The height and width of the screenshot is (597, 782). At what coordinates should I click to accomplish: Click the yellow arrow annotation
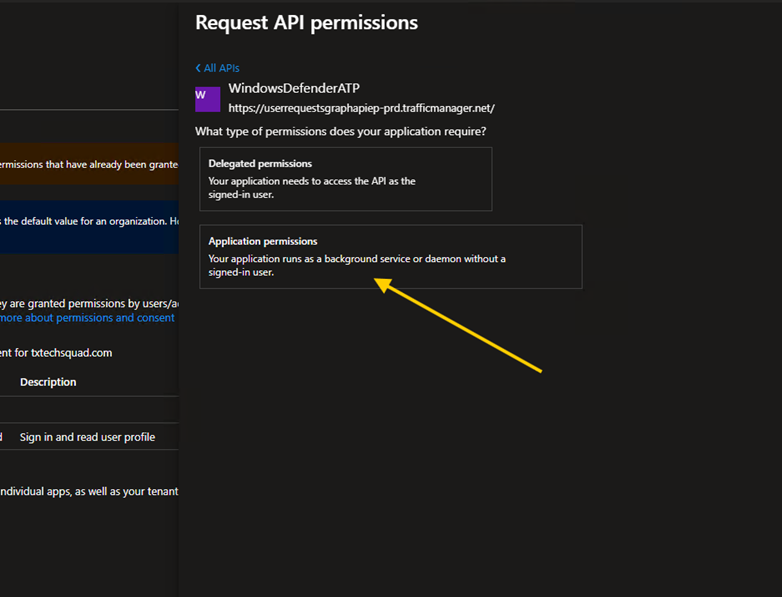458,328
